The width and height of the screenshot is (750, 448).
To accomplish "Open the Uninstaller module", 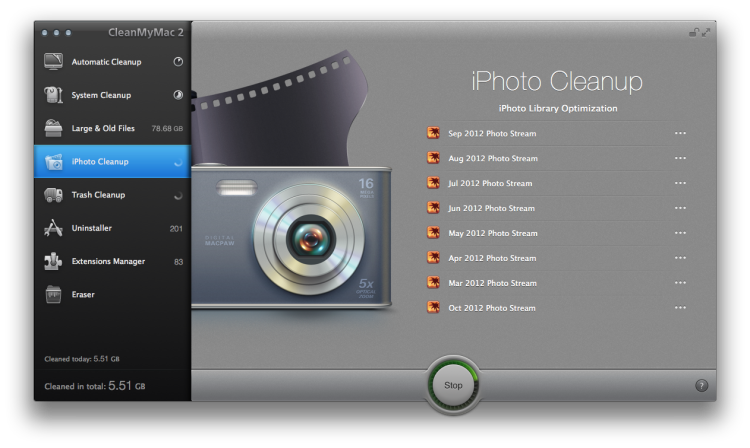I will click(x=112, y=228).
